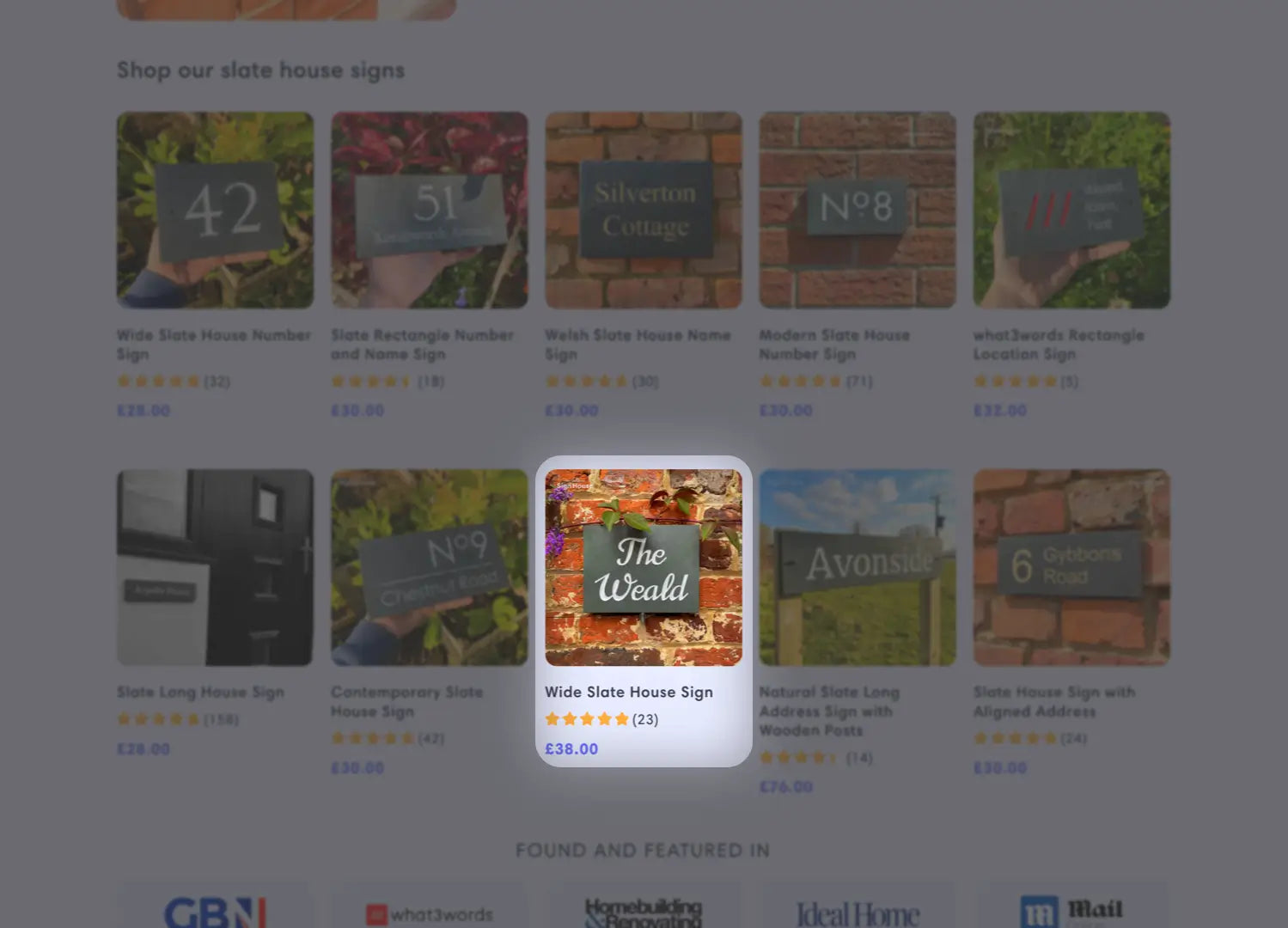Open the 6 Gybbons Road sign image
1288x928 pixels.
point(1071,567)
